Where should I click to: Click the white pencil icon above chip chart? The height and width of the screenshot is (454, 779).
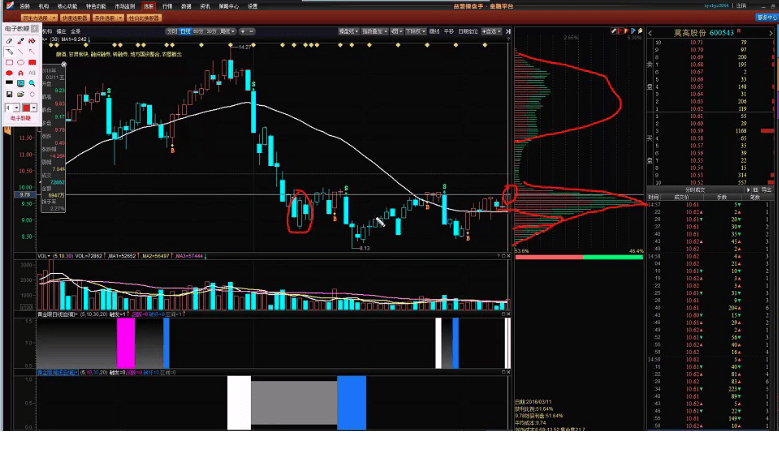pyautogui.click(x=614, y=31)
